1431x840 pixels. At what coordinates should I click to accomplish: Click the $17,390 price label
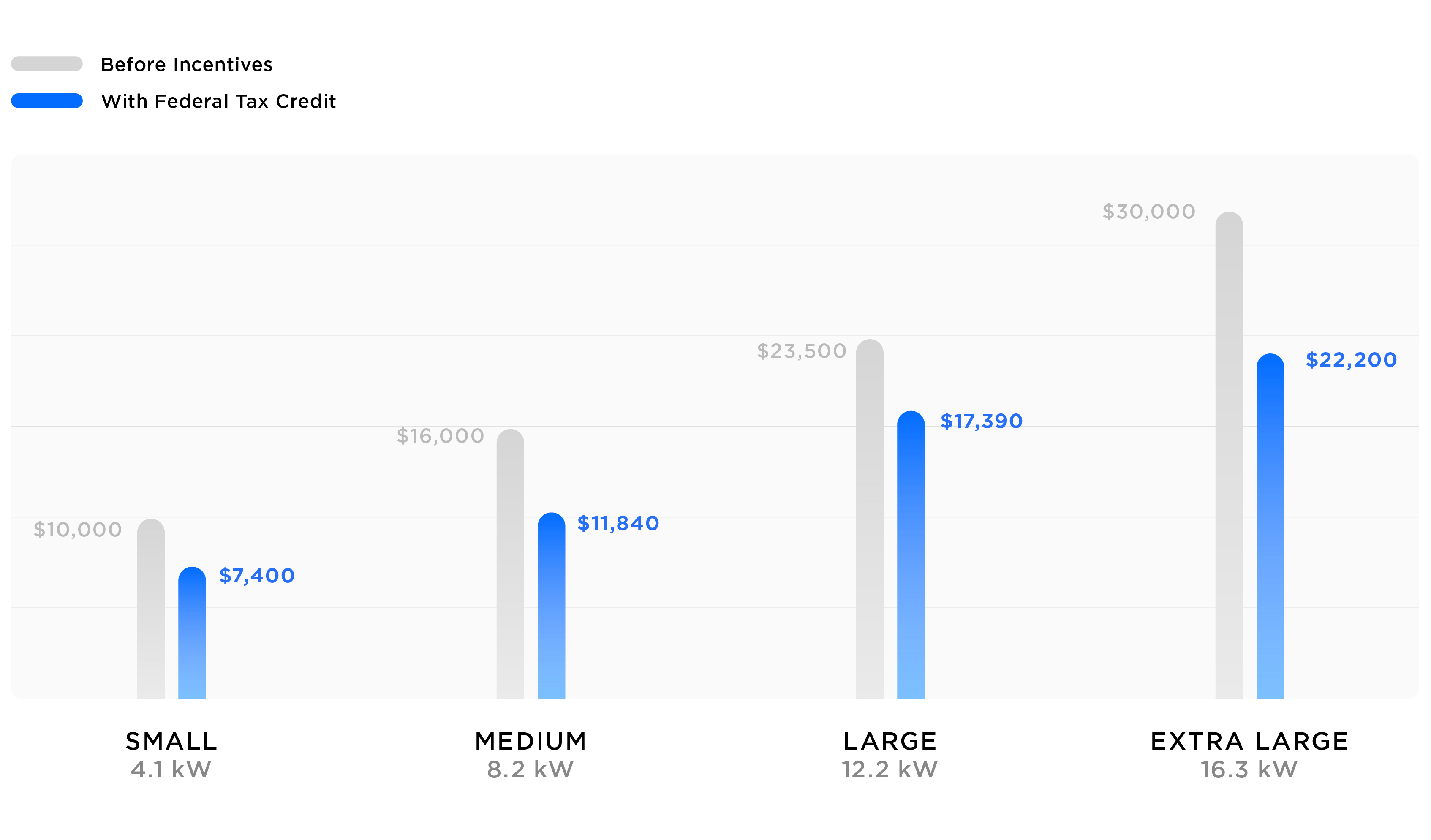click(x=981, y=421)
